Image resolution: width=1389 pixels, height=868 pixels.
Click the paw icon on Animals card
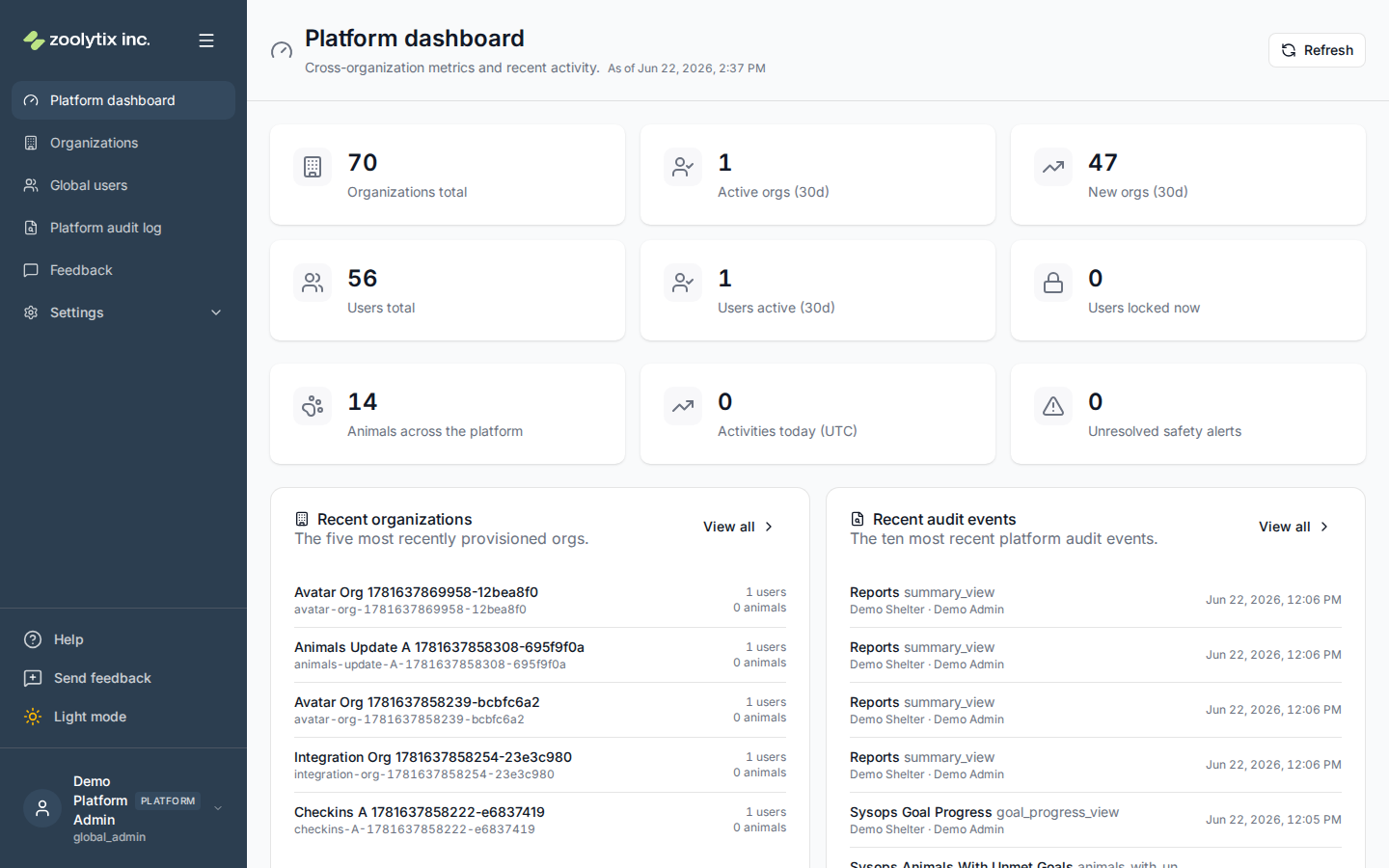[313, 406]
